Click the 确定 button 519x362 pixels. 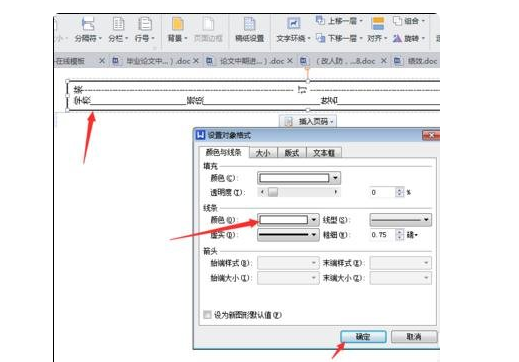pos(363,337)
